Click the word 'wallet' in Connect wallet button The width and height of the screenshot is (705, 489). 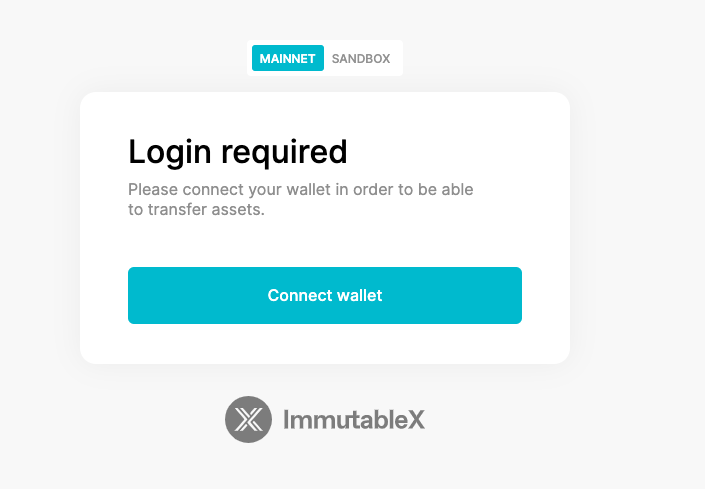(x=359, y=295)
